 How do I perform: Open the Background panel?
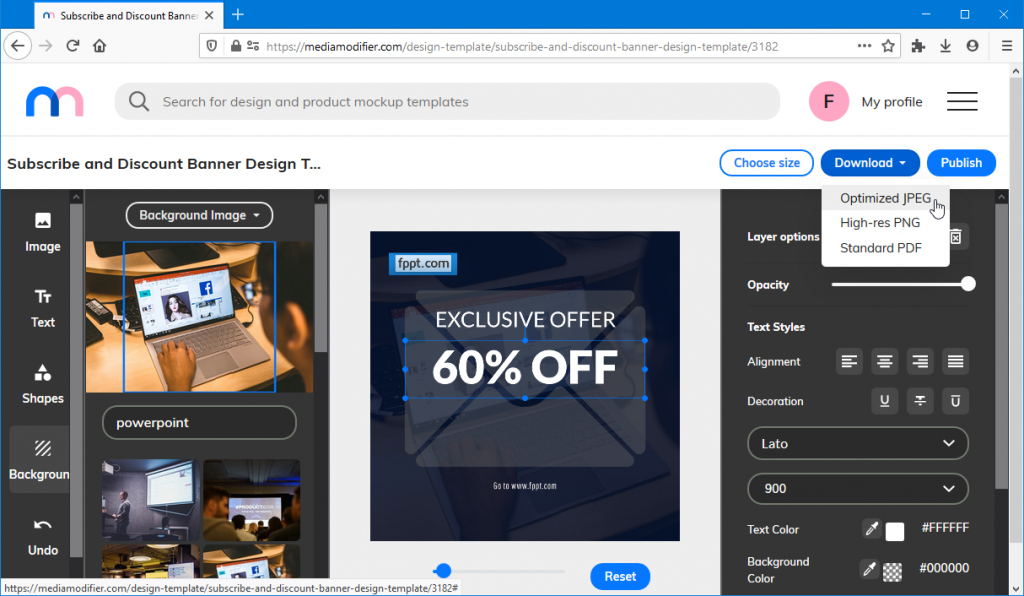point(40,459)
